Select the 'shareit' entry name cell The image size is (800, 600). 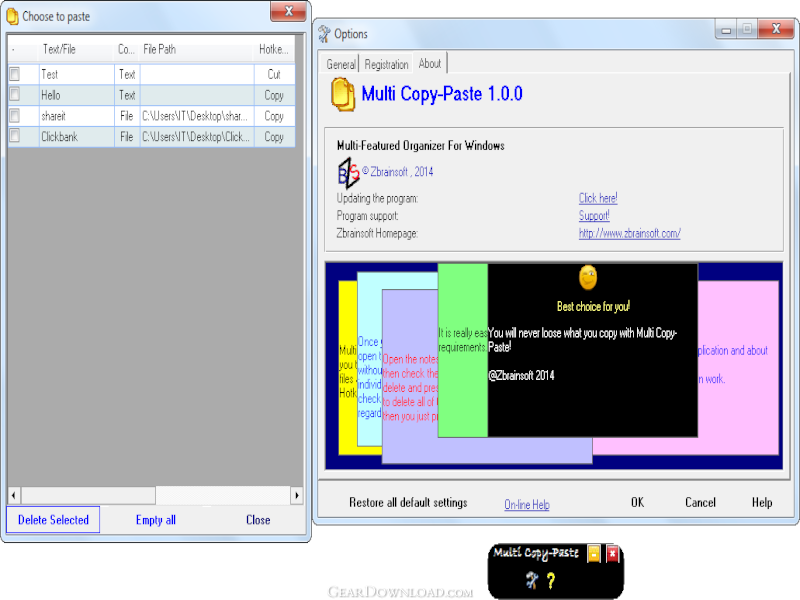pos(77,116)
